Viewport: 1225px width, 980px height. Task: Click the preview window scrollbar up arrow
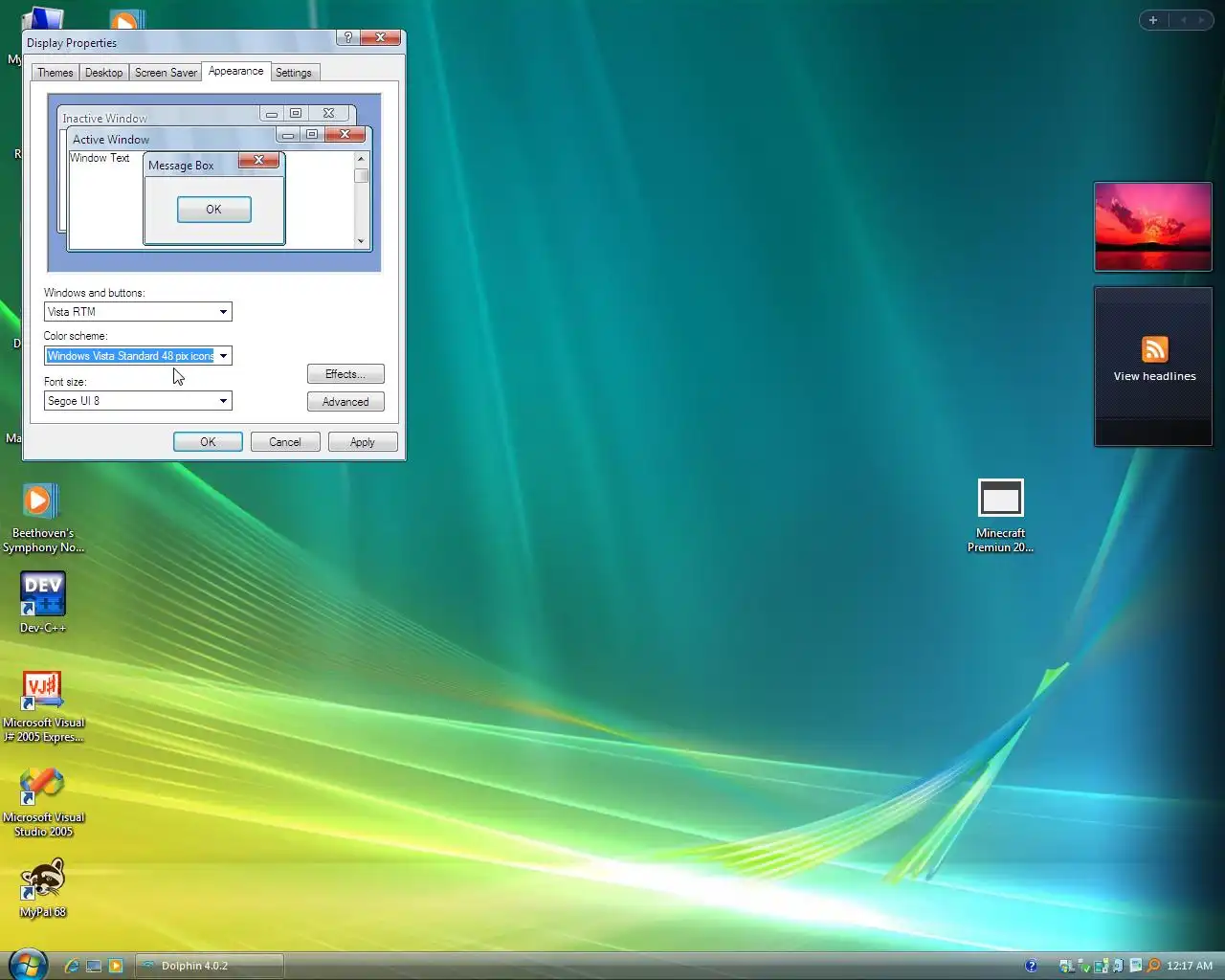click(361, 158)
